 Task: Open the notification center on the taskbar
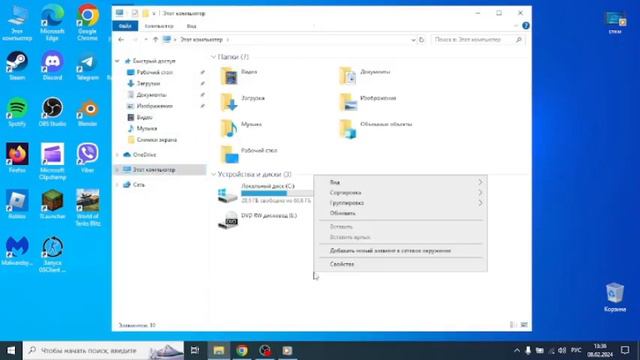coord(624,350)
